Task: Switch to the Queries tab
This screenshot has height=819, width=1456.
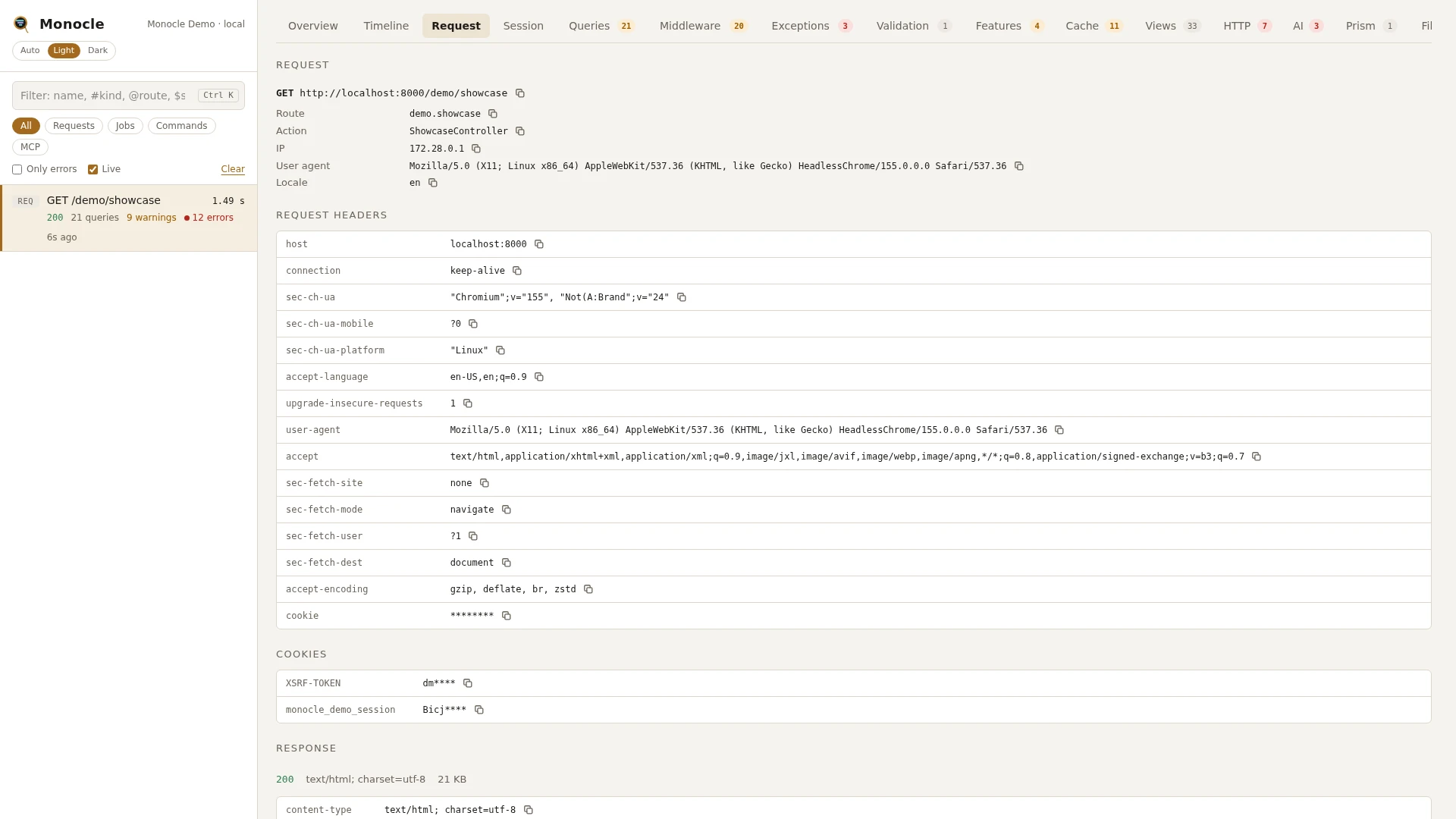Action: pyautogui.click(x=601, y=26)
